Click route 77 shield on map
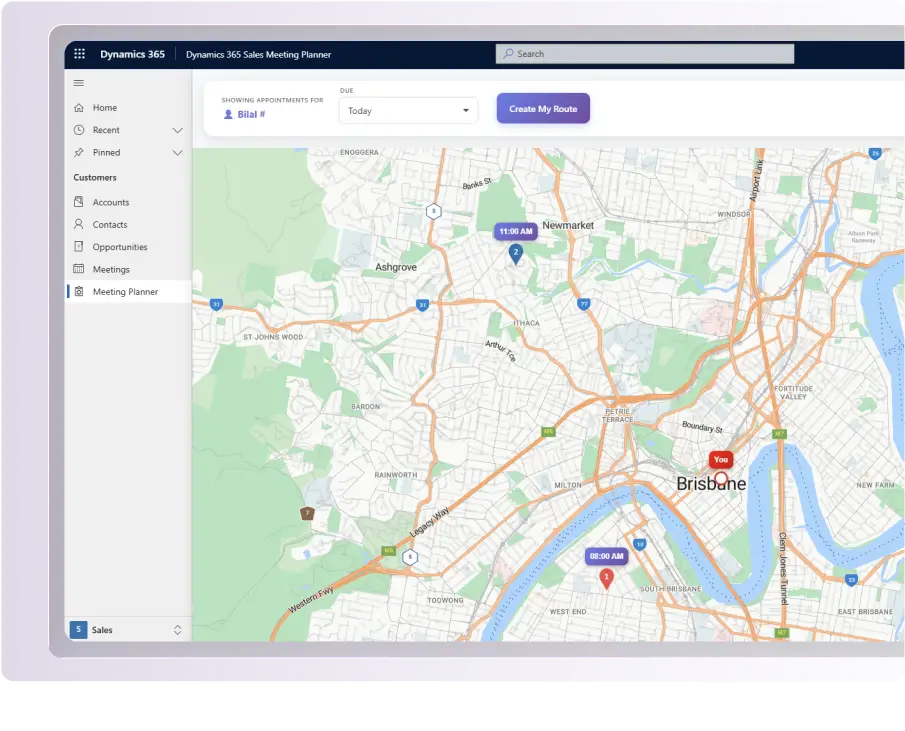Viewport: 905px width, 731px height. click(584, 304)
